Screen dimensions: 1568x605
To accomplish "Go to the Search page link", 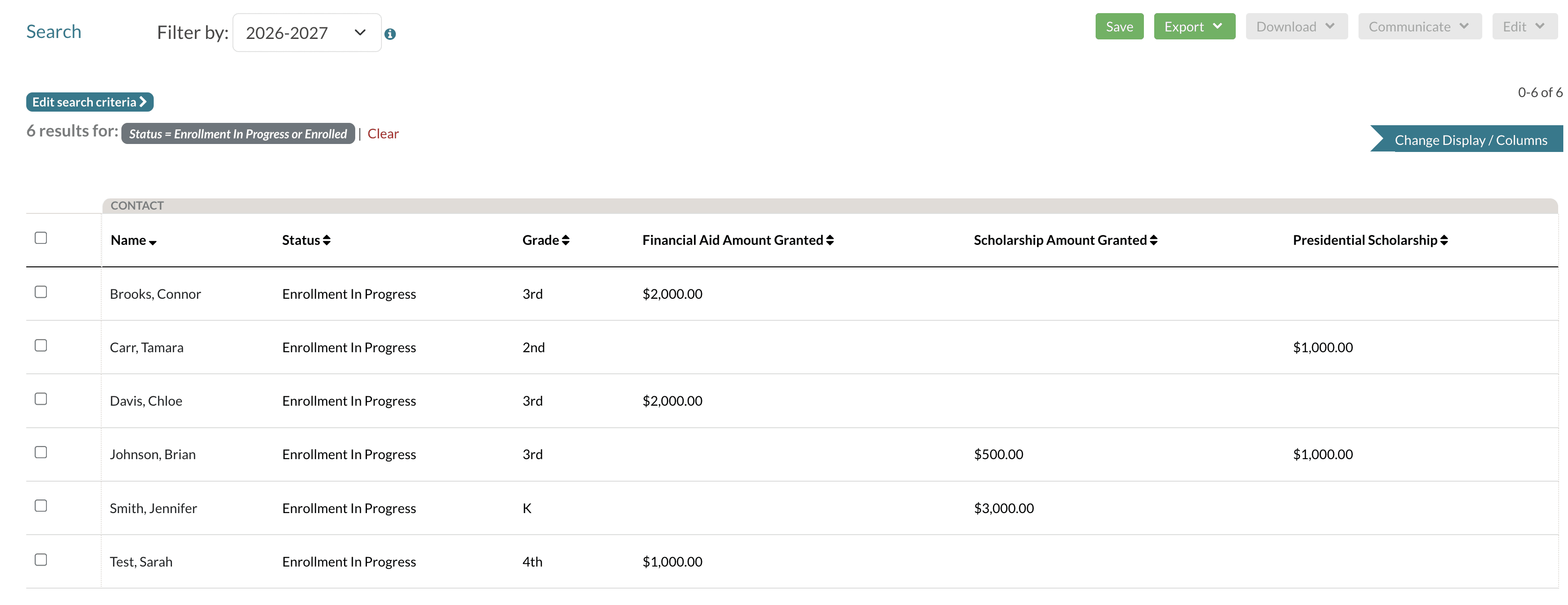I will (53, 31).
